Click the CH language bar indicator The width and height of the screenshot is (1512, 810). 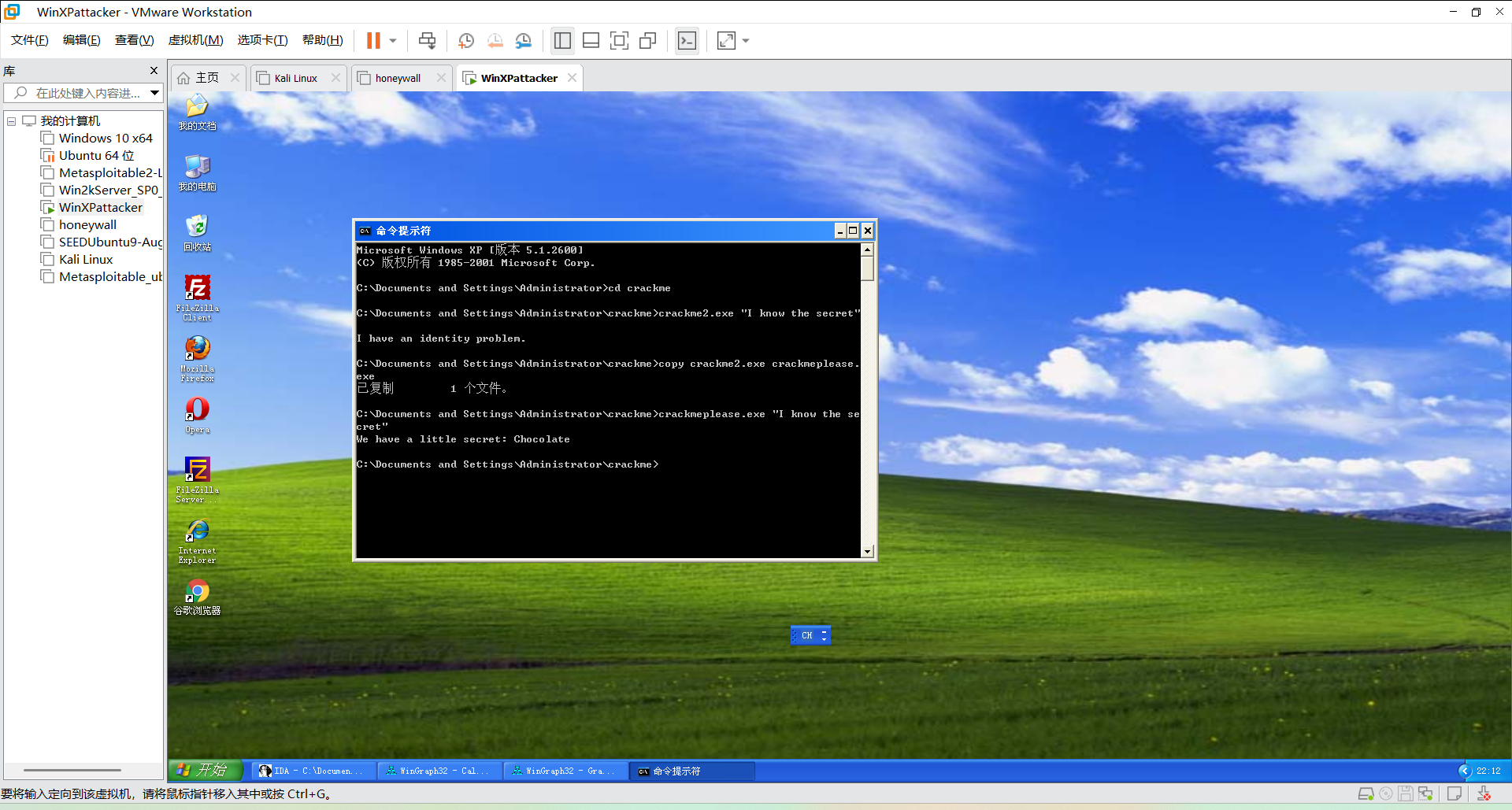[x=807, y=635]
